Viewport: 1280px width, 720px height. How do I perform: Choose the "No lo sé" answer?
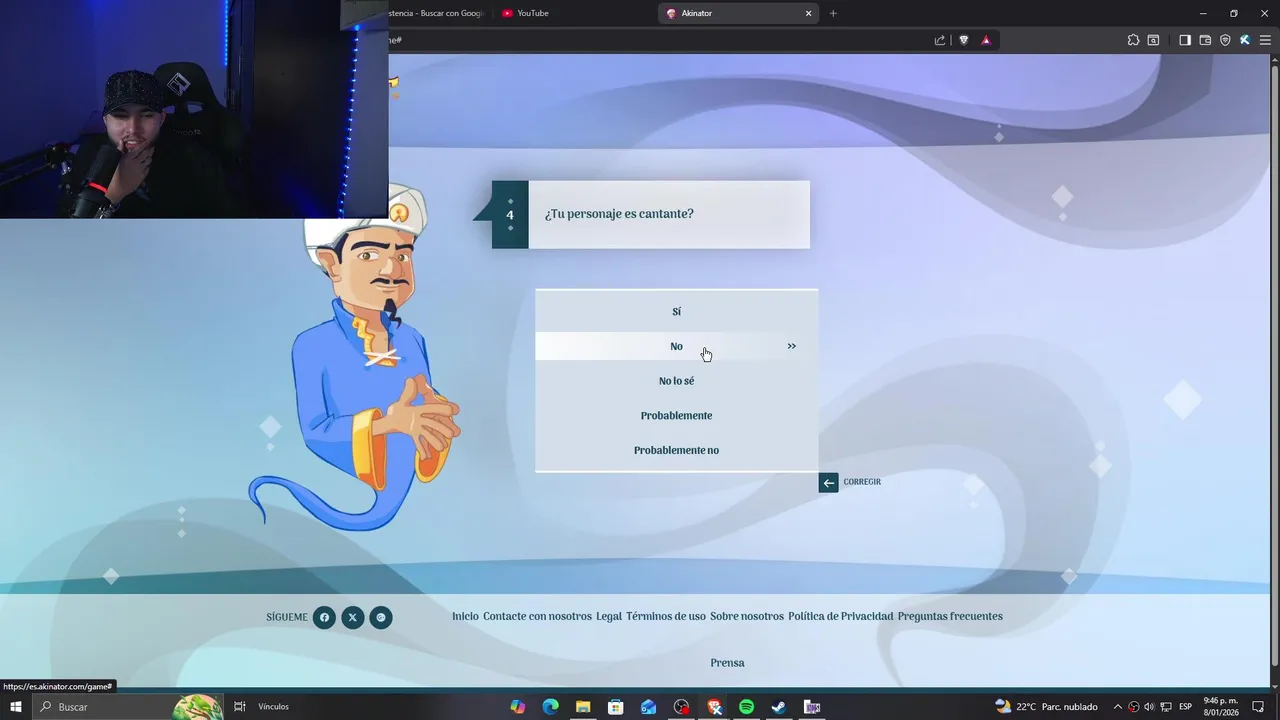tap(676, 381)
